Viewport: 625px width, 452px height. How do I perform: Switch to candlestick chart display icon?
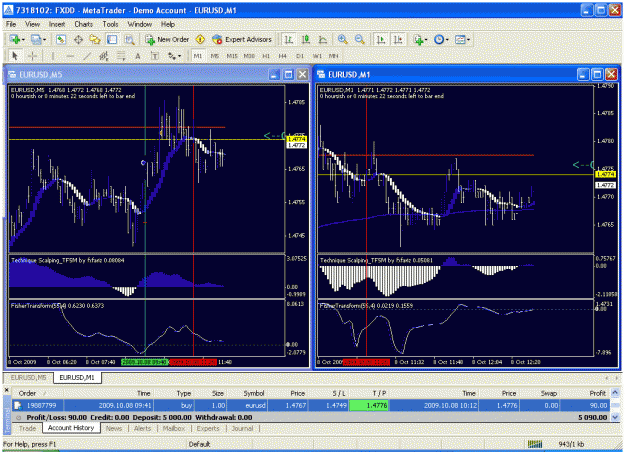point(306,39)
